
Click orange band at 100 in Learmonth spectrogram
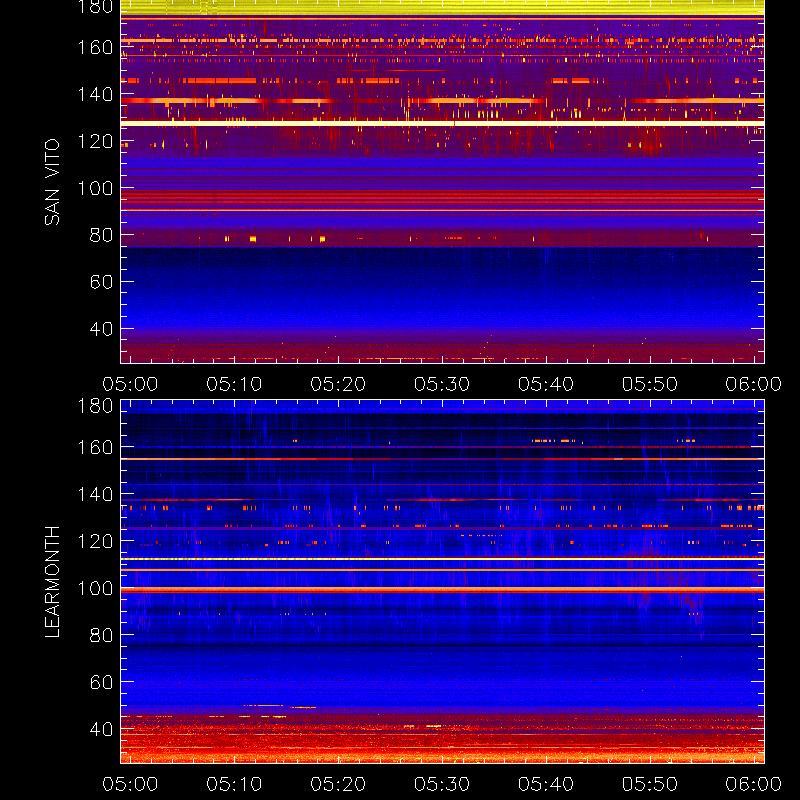click(442, 589)
